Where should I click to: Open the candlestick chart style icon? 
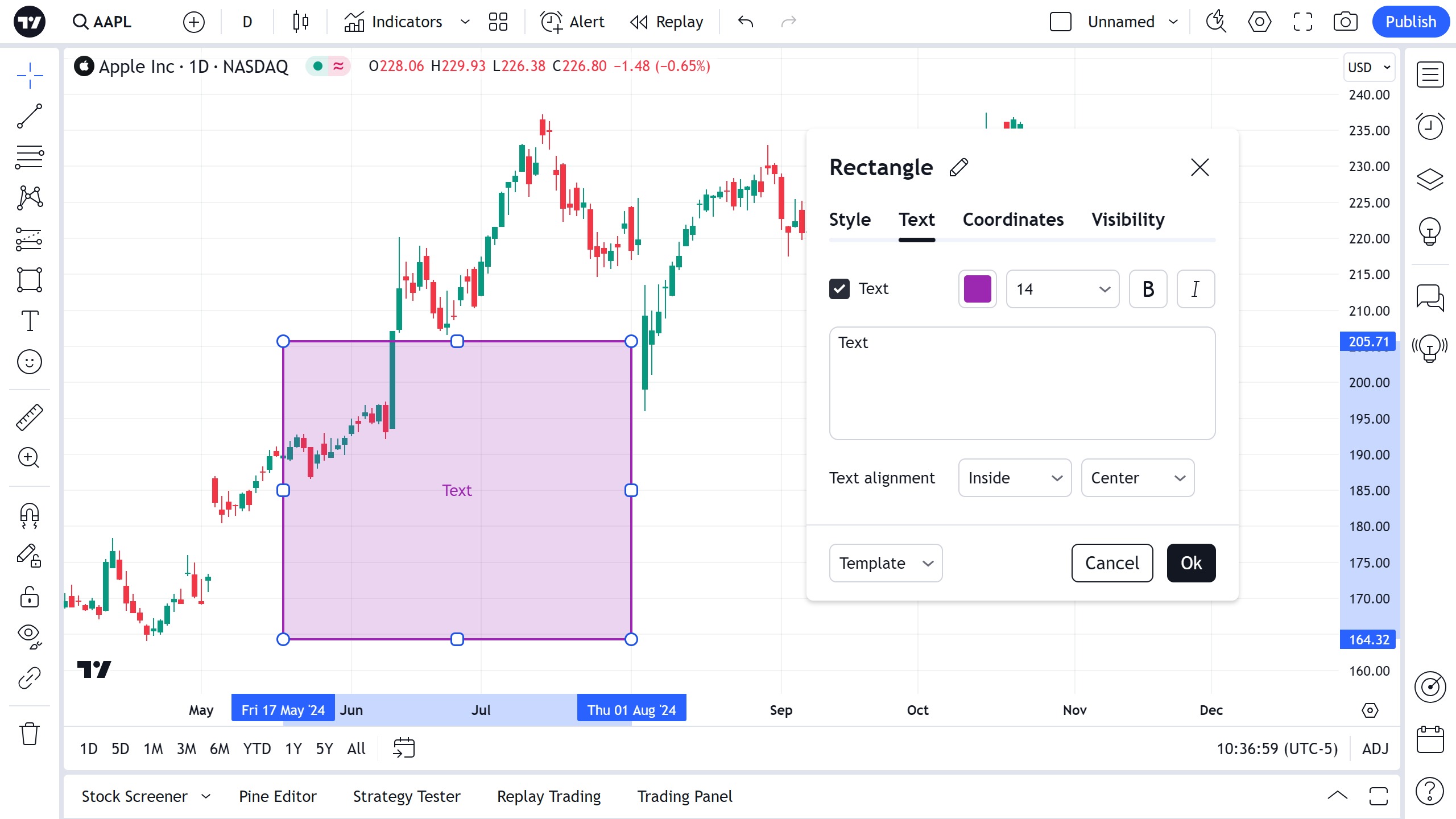coord(300,22)
